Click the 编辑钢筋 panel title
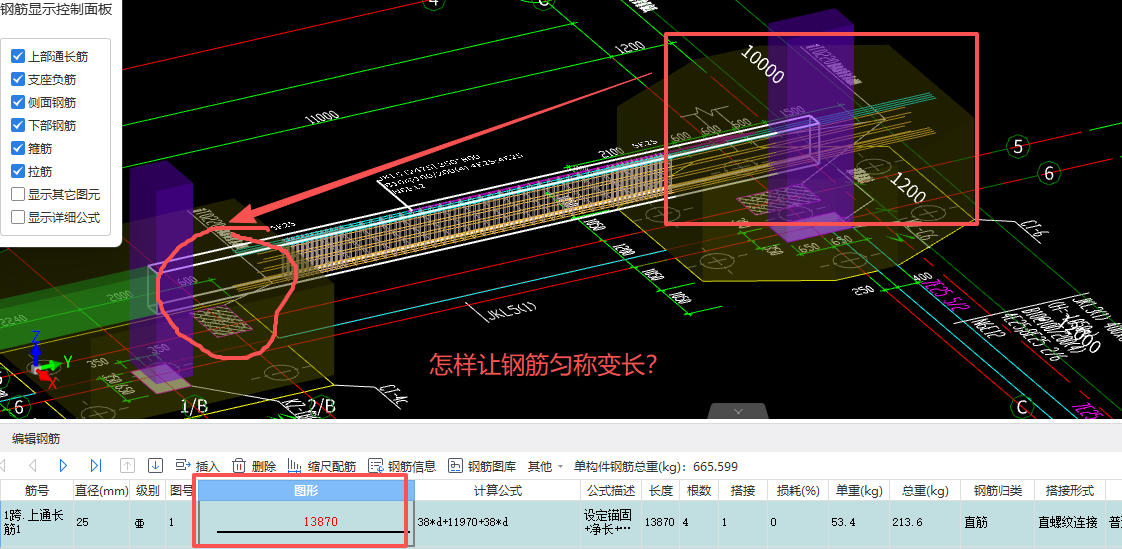This screenshot has height=549, width=1122. [34, 439]
